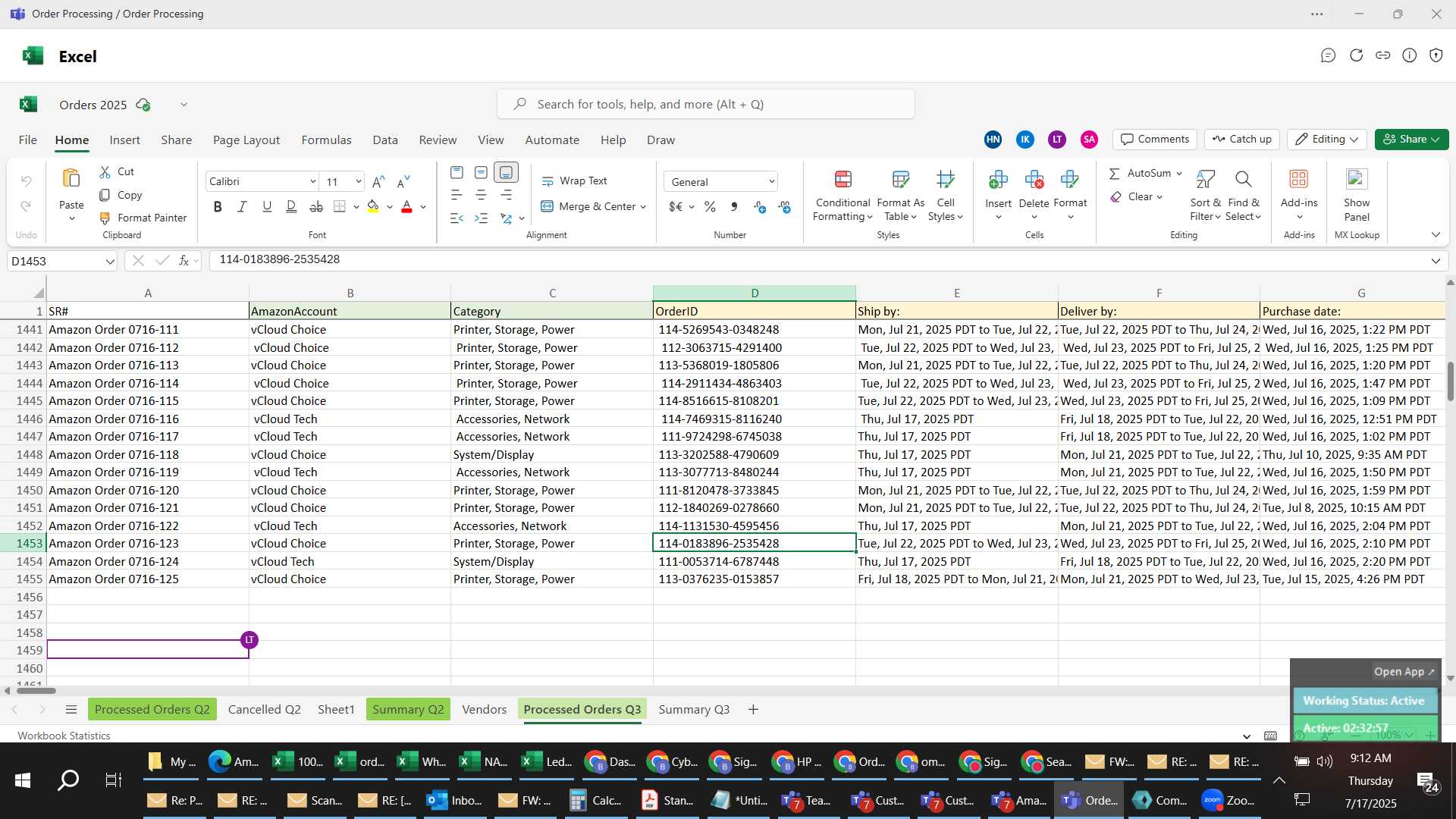The width and height of the screenshot is (1456, 819).
Task: Open the Sort & Filter icon
Action: pyautogui.click(x=1205, y=180)
